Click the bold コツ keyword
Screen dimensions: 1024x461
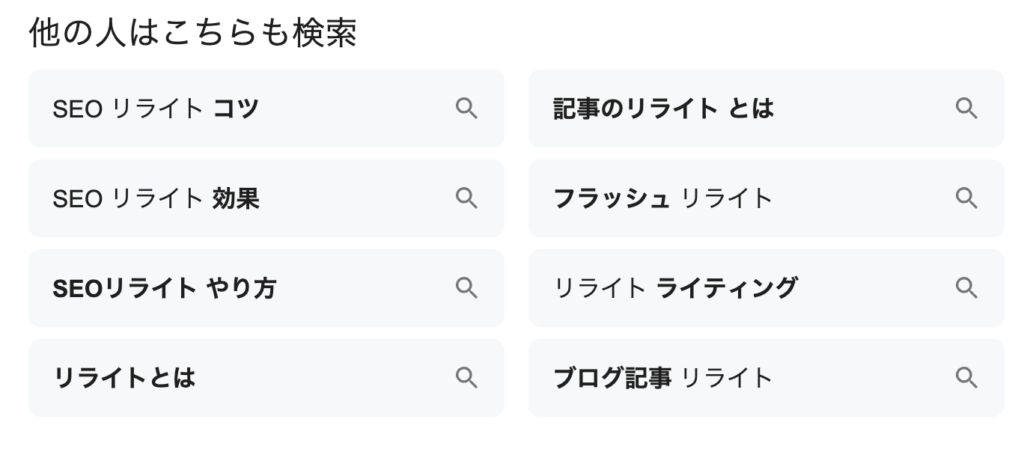click(236, 109)
